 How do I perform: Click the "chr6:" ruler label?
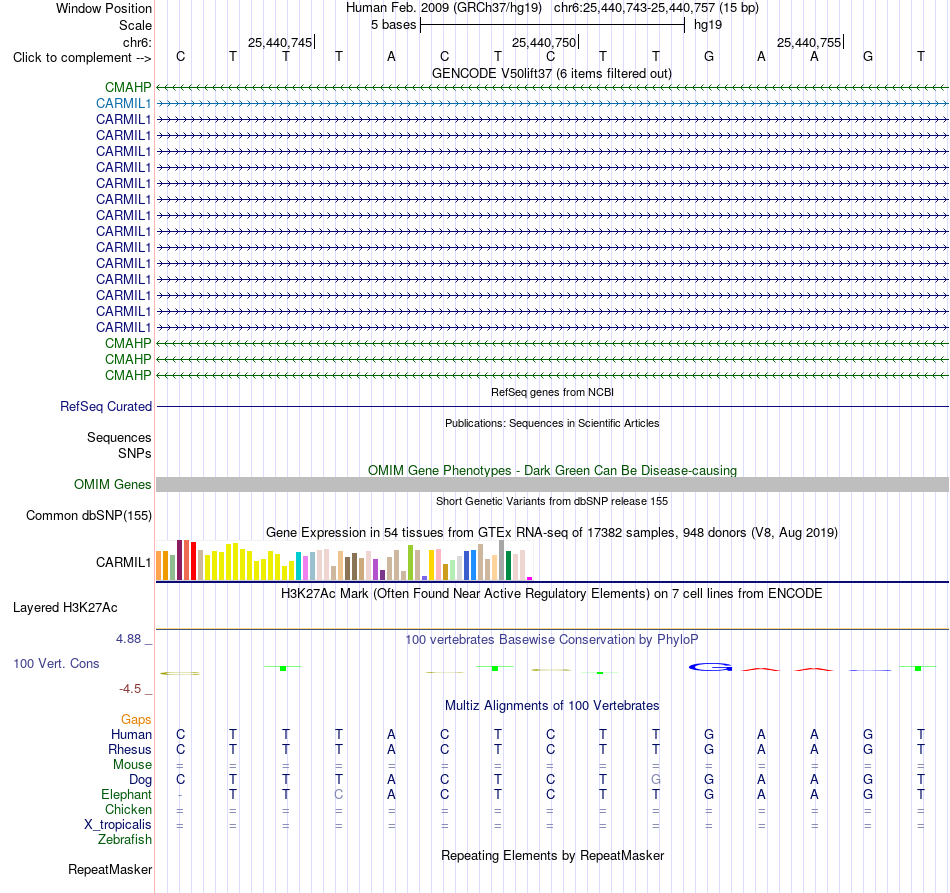coord(137,42)
